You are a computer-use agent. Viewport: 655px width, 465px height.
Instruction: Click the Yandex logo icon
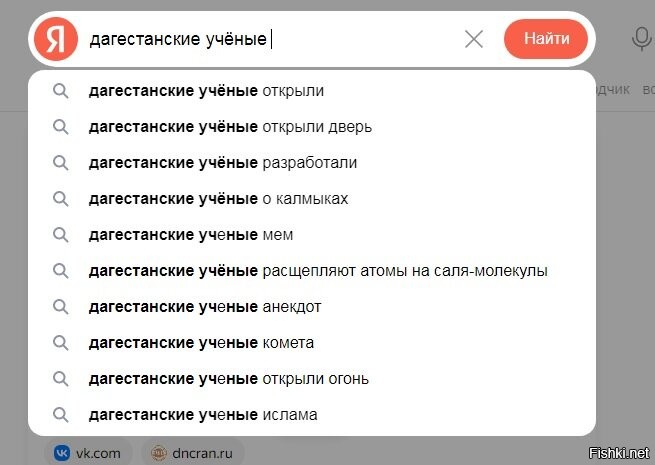[56, 39]
